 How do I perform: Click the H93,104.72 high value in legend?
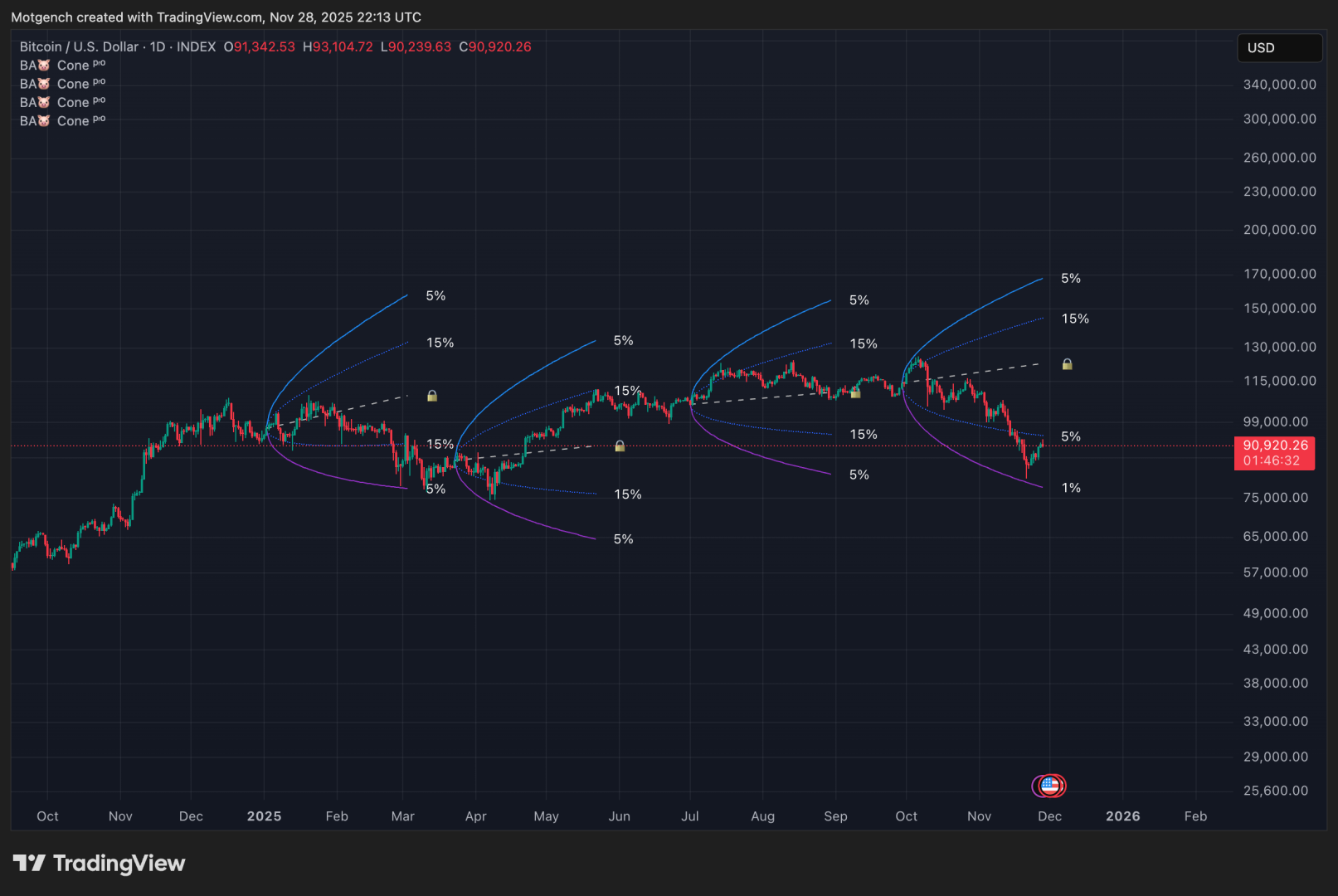click(338, 47)
